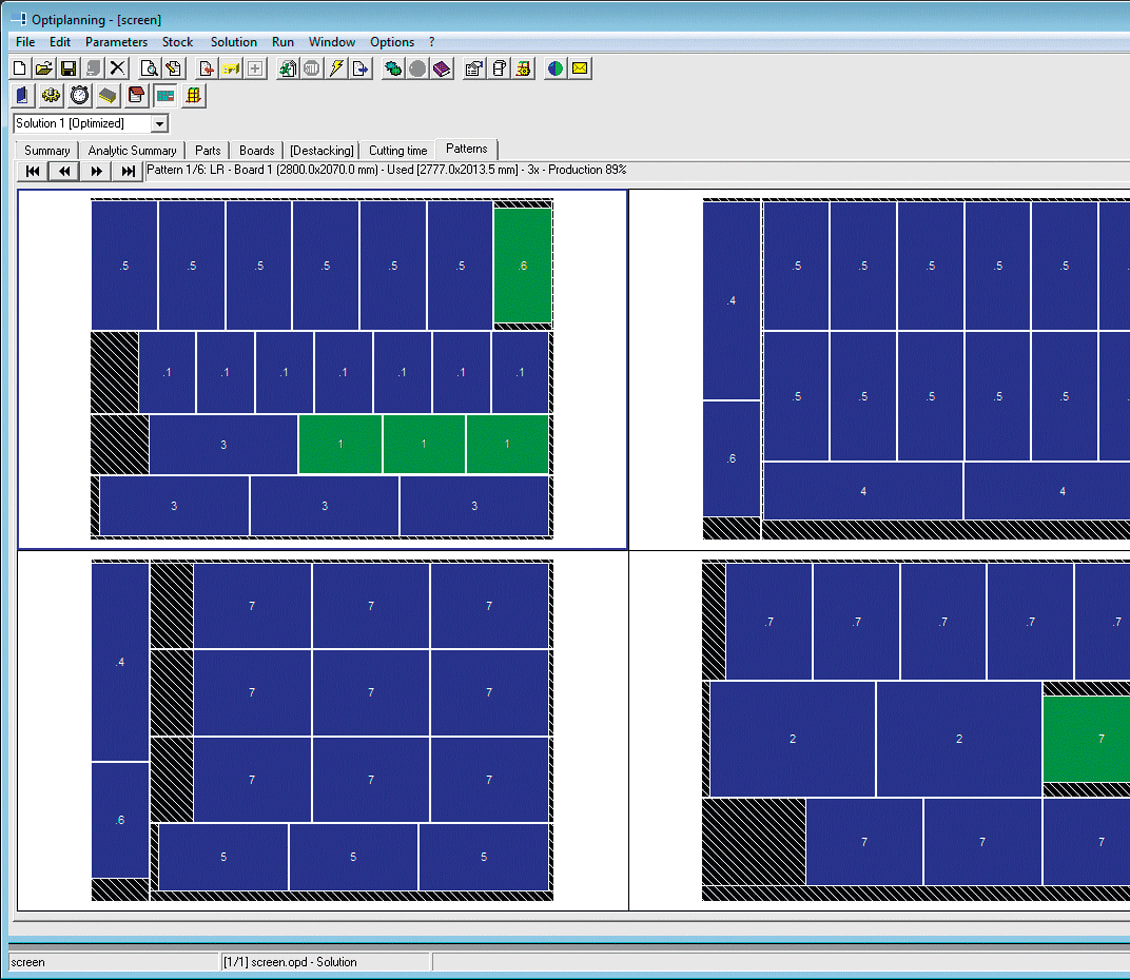
Task: Switch to the Summary tab
Action: click(47, 150)
